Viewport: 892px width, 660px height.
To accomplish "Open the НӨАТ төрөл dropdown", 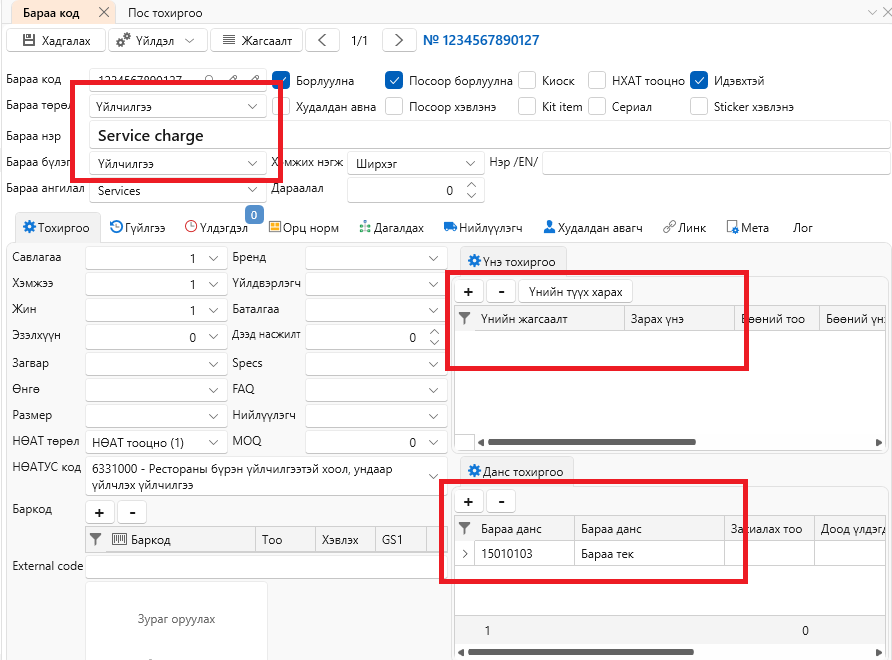I will click(x=213, y=442).
